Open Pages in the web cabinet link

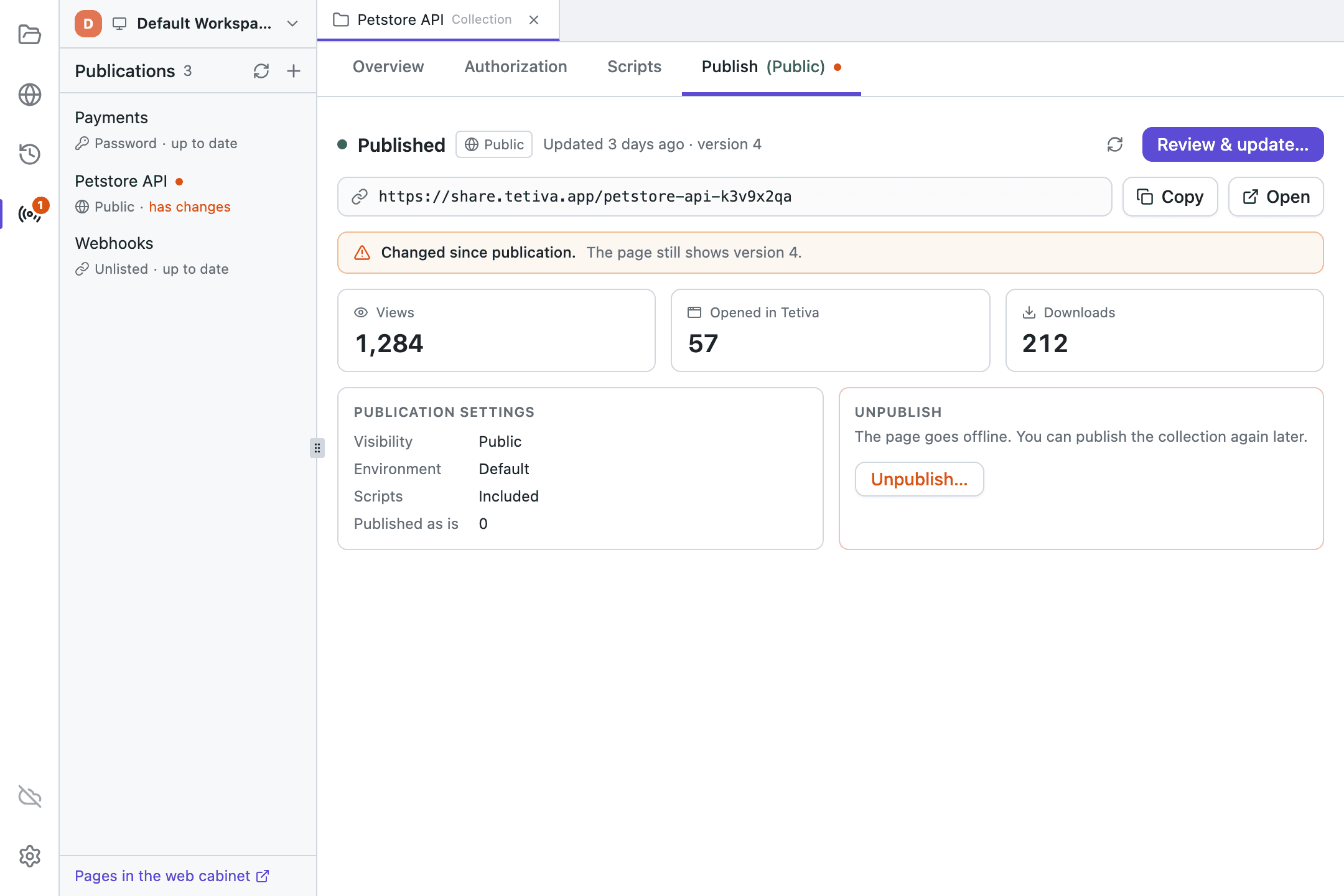point(172,876)
